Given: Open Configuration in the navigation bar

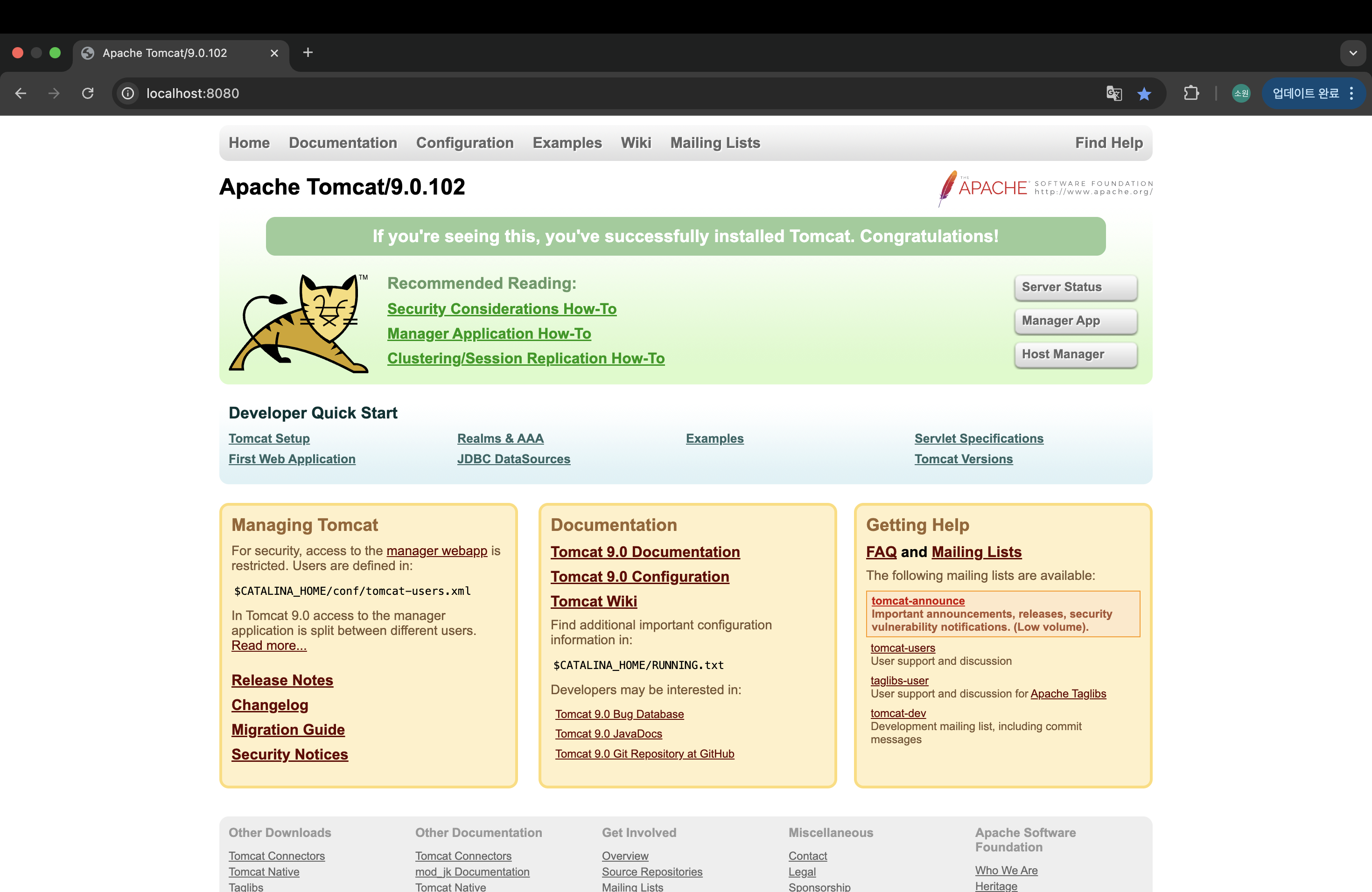Looking at the screenshot, I should [x=465, y=143].
